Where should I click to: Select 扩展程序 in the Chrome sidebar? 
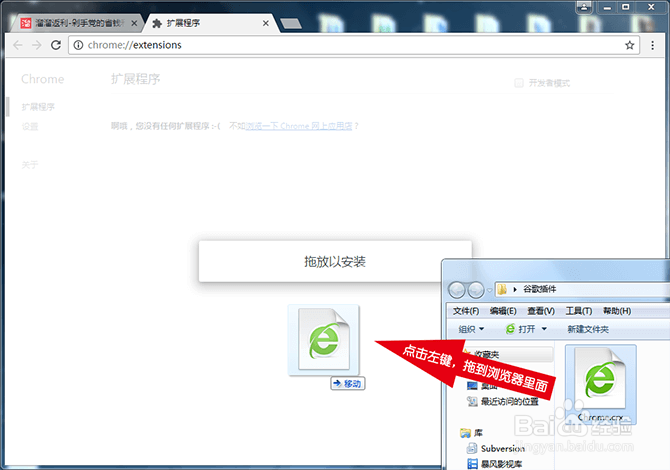pos(38,107)
